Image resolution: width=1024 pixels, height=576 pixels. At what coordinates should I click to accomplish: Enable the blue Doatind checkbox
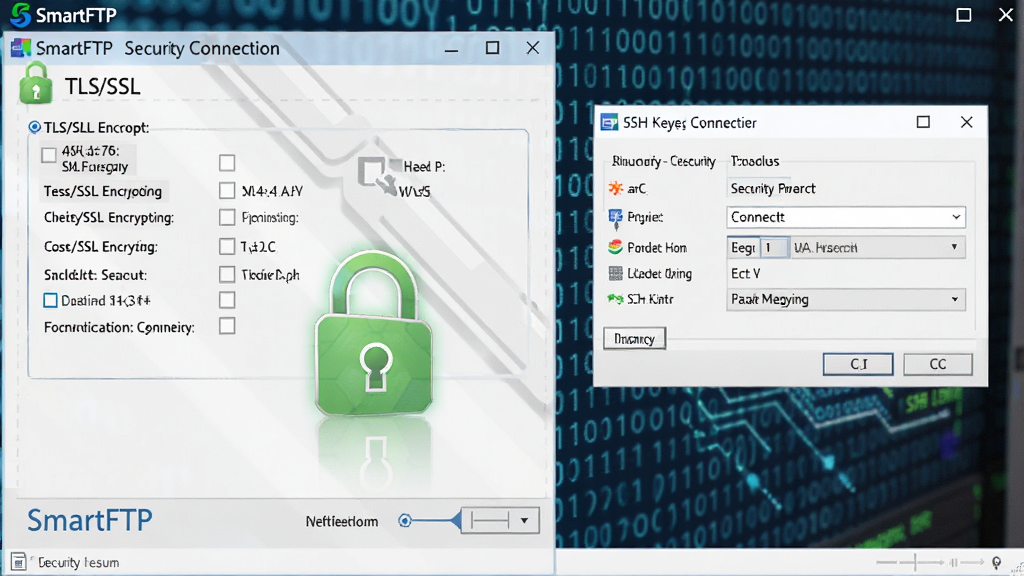(x=50, y=300)
